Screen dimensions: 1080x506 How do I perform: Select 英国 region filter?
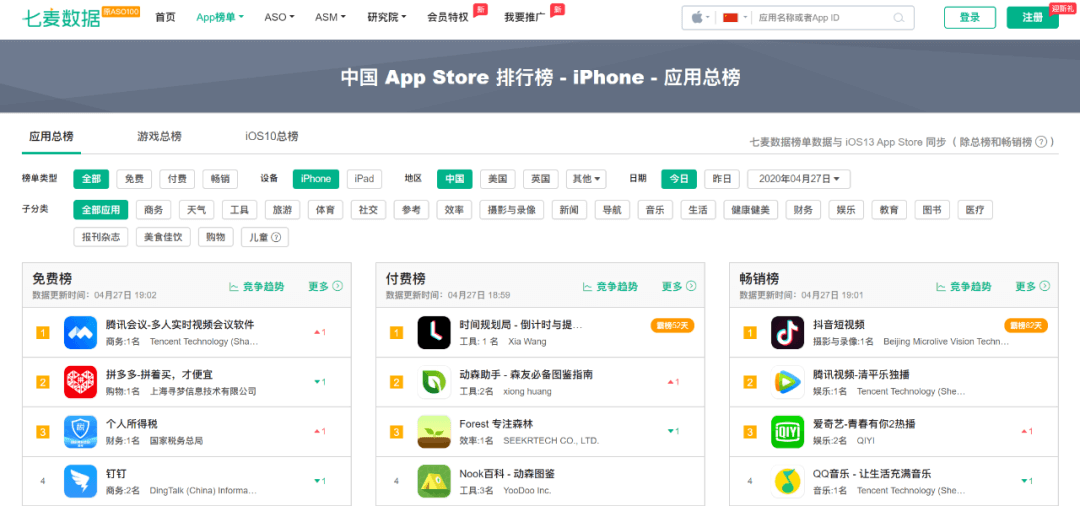[x=541, y=179]
